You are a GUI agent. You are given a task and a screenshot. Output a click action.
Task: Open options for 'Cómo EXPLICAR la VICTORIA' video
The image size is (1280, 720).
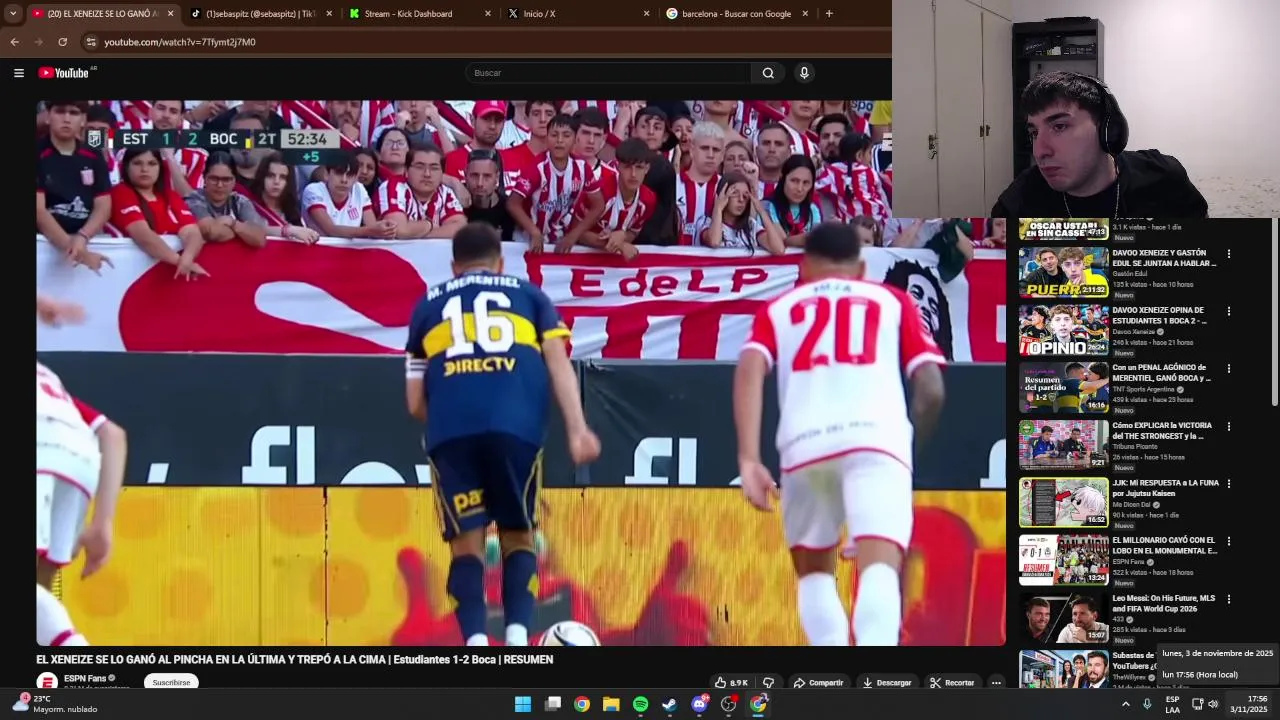pyautogui.click(x=1229, y=426)
